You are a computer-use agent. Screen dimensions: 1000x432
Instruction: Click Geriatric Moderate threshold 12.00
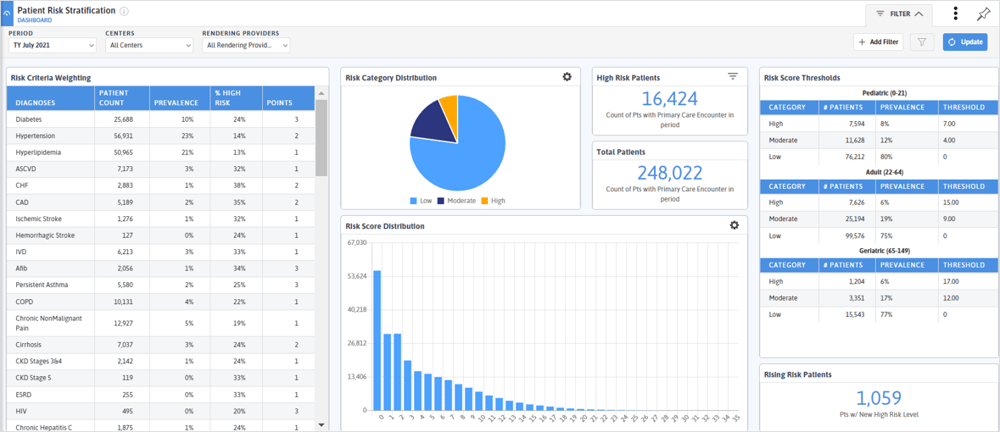pos(952,298)
